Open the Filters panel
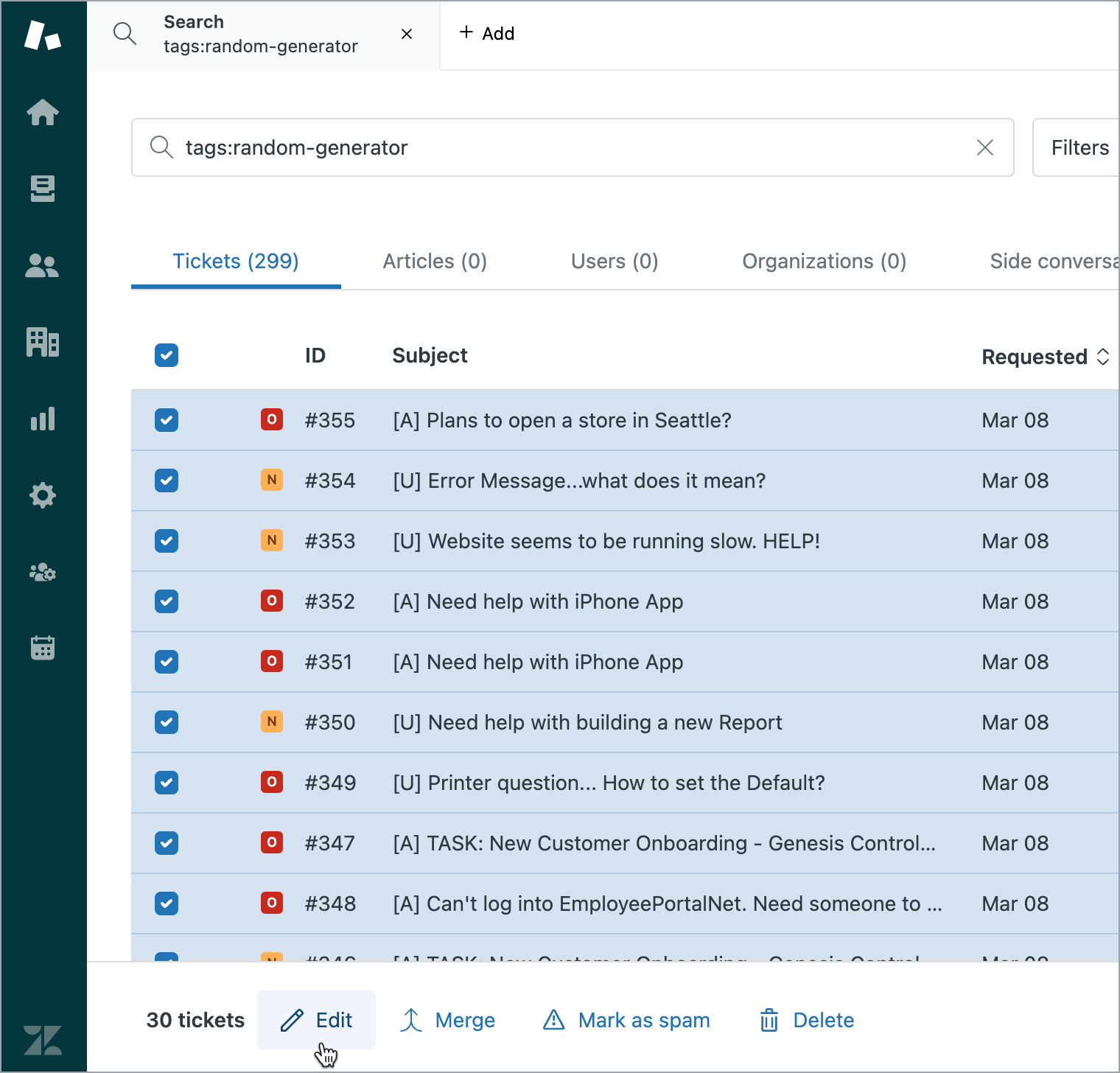The width and height of the screenshot is (1120, 1073). click(x=1080, y=147)
